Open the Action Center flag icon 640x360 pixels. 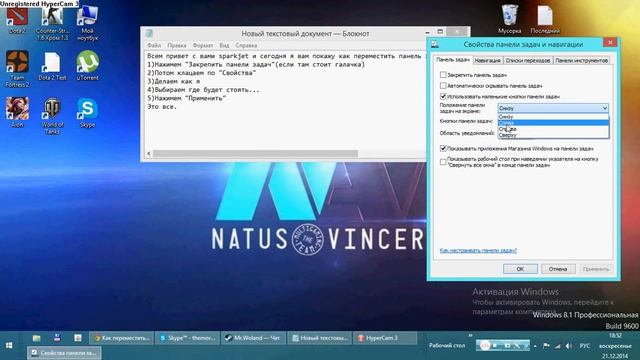coord(547,346)
